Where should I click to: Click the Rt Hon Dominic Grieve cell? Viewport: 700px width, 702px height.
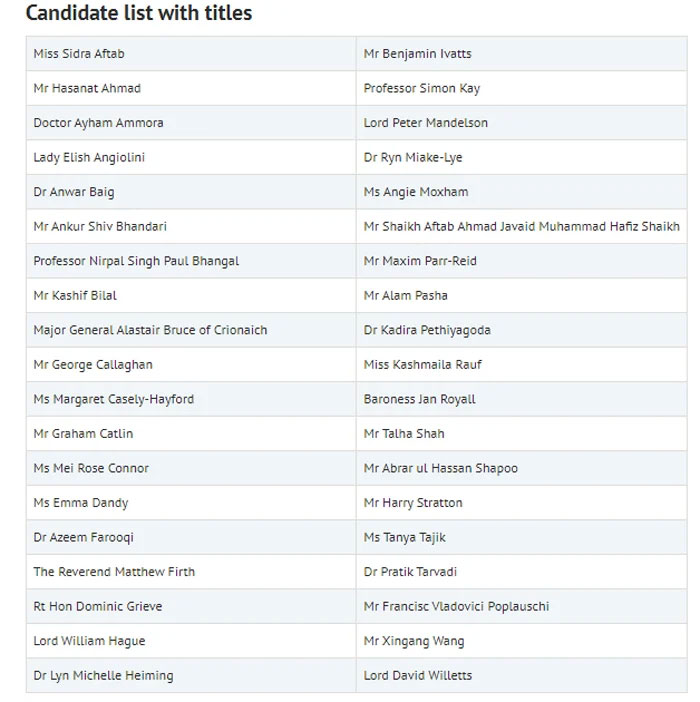98,606
